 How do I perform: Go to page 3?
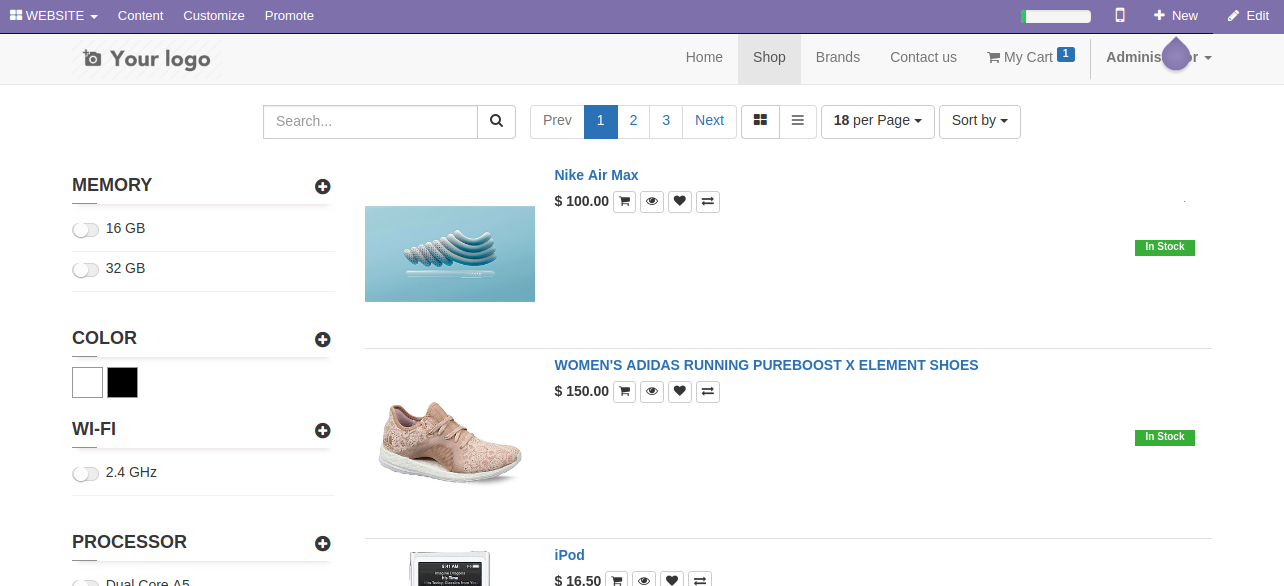(x=666, y=121)
